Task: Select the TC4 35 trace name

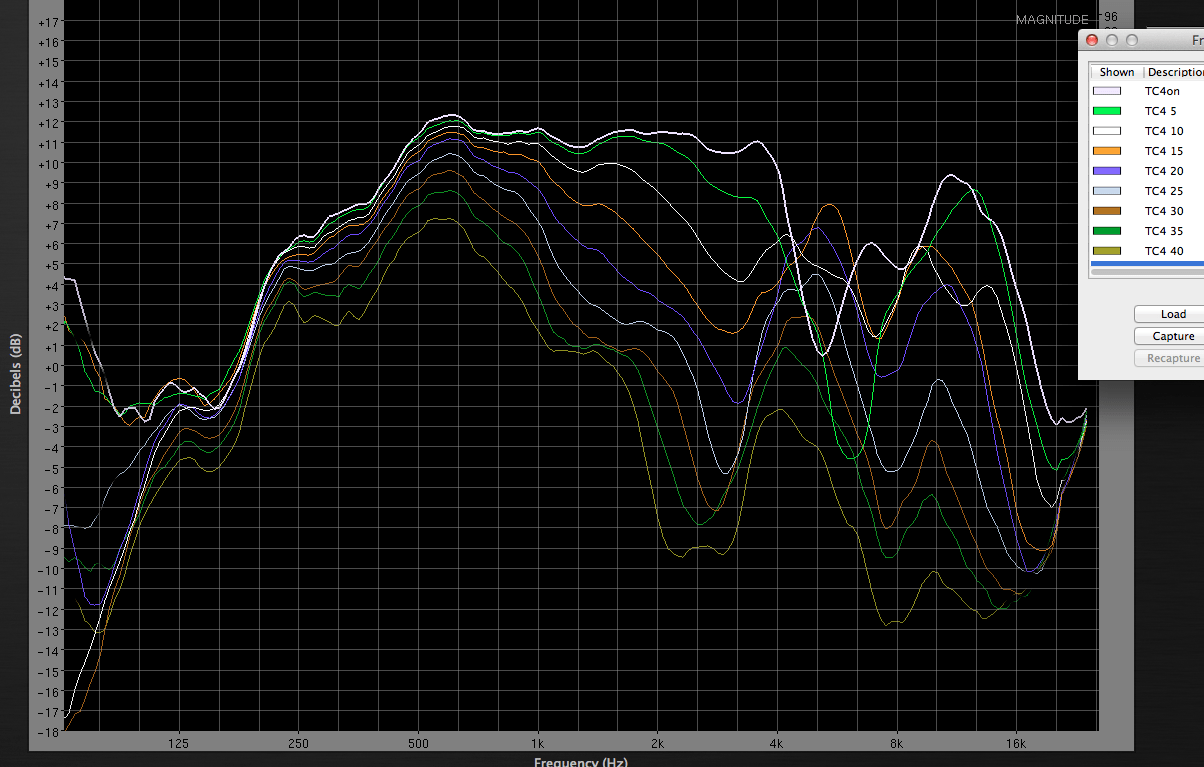Action: 1163,231
